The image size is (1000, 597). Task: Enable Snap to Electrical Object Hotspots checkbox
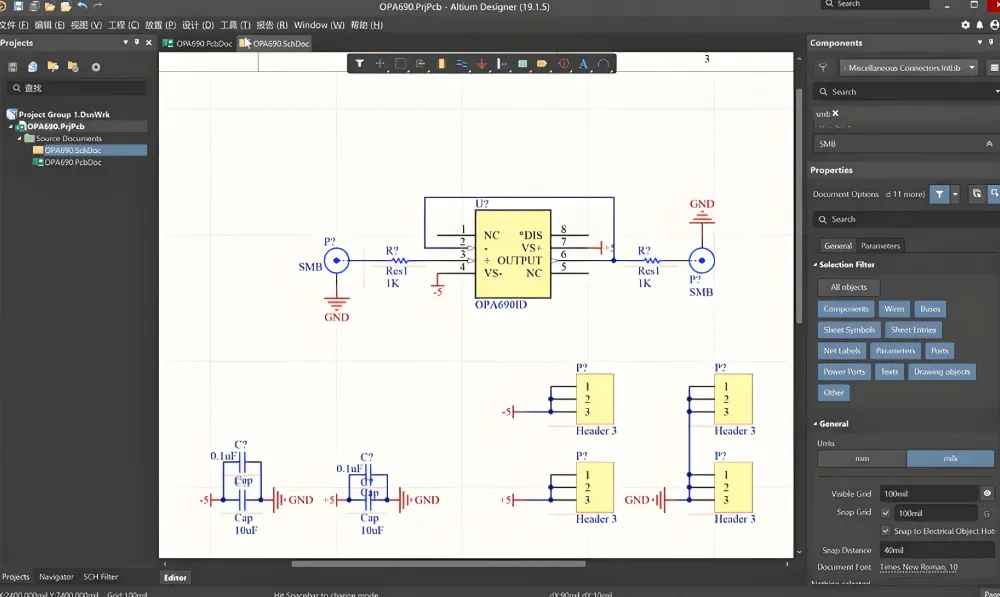click(x=886, y=531)
